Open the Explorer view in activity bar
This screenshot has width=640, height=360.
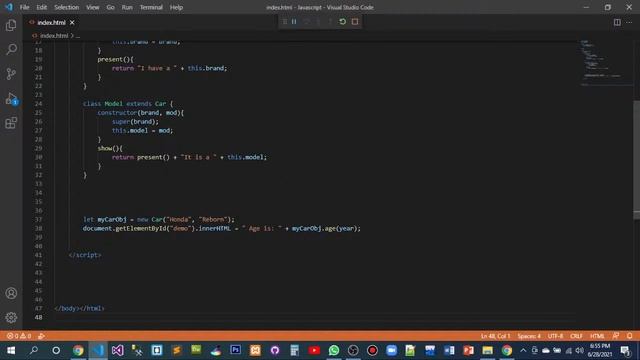[11, 25]
